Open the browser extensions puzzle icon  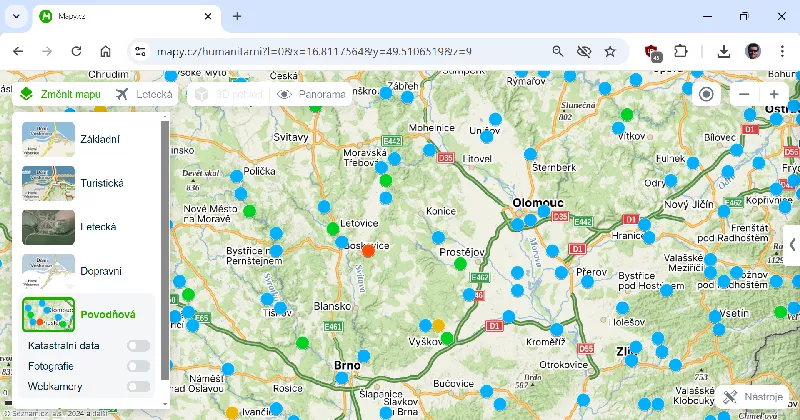coord(681,51)
